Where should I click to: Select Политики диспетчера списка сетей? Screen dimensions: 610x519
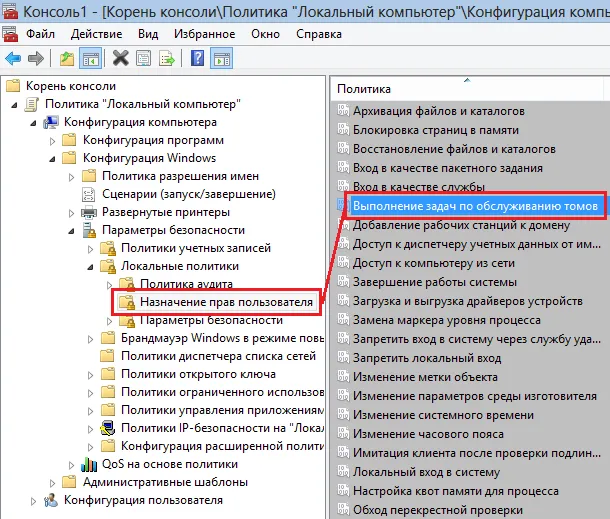[x=219, y=356]
